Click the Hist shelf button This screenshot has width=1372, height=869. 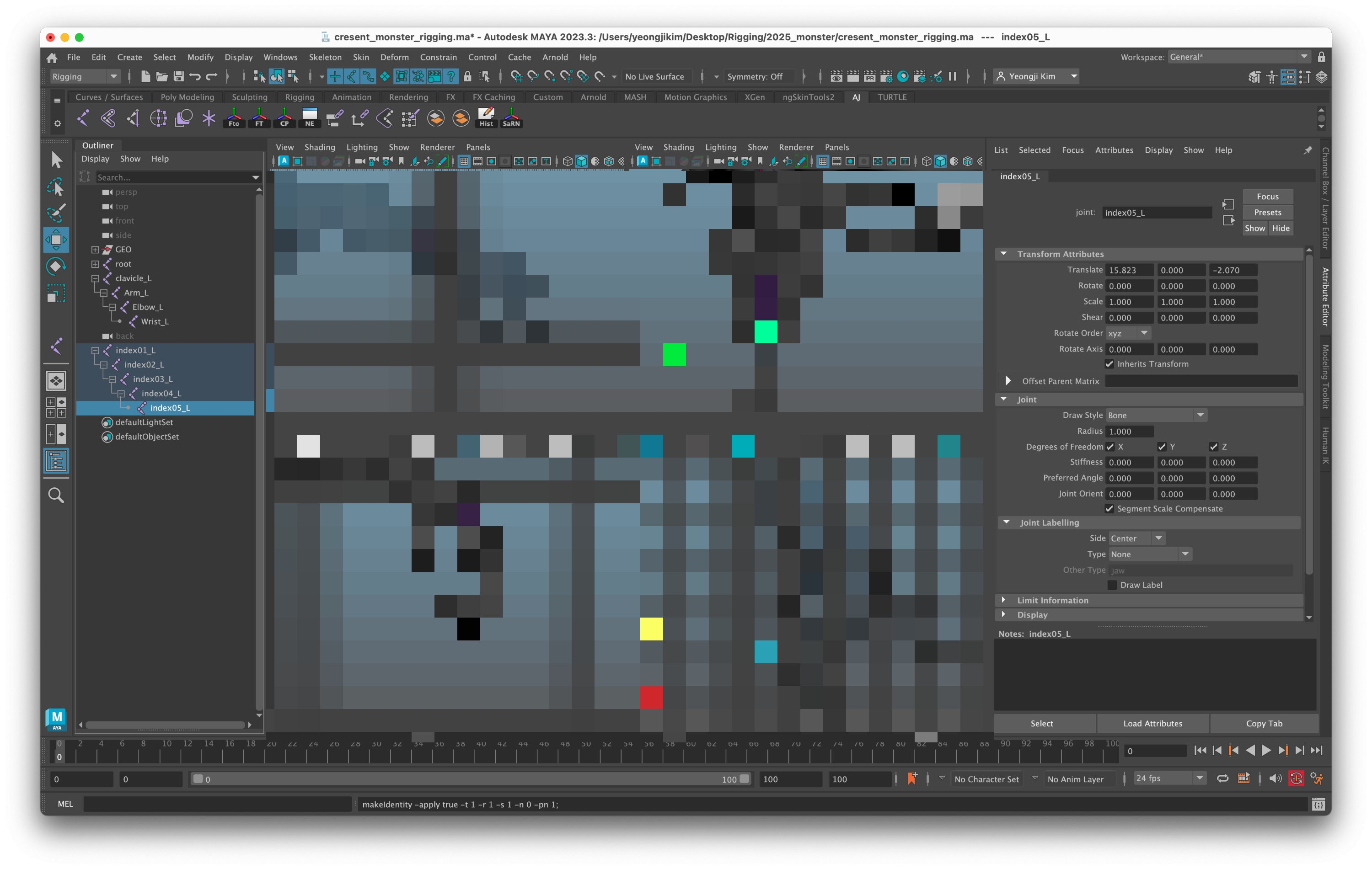[x=486, y=118]
